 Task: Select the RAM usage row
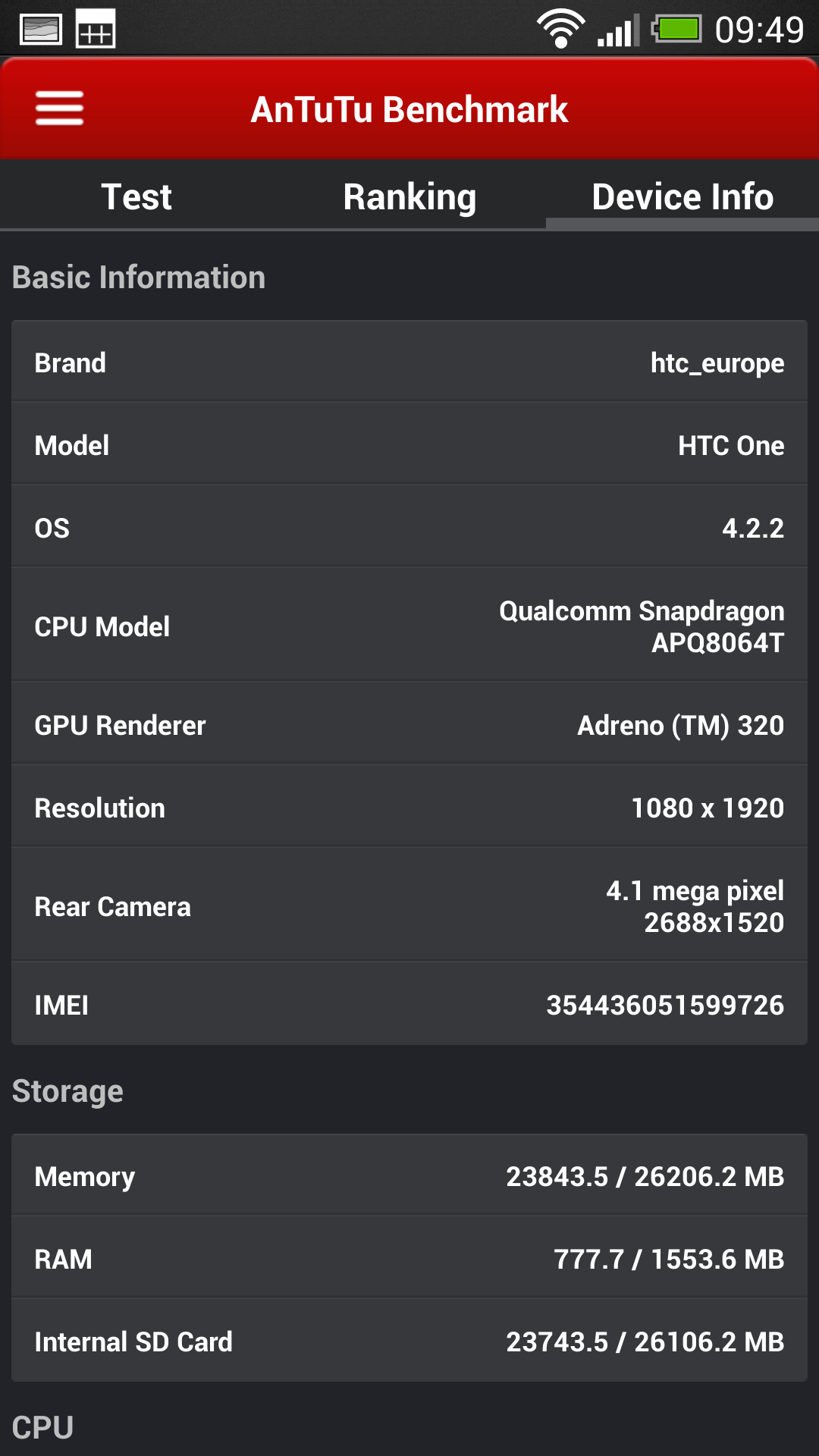tap(409, 1259)
